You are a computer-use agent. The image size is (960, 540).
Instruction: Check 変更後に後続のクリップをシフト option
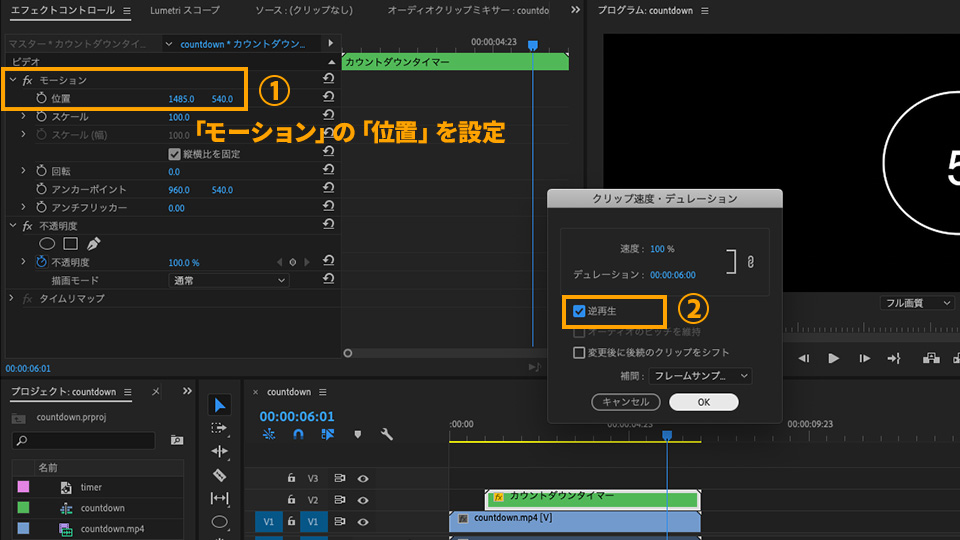(579, 353)
